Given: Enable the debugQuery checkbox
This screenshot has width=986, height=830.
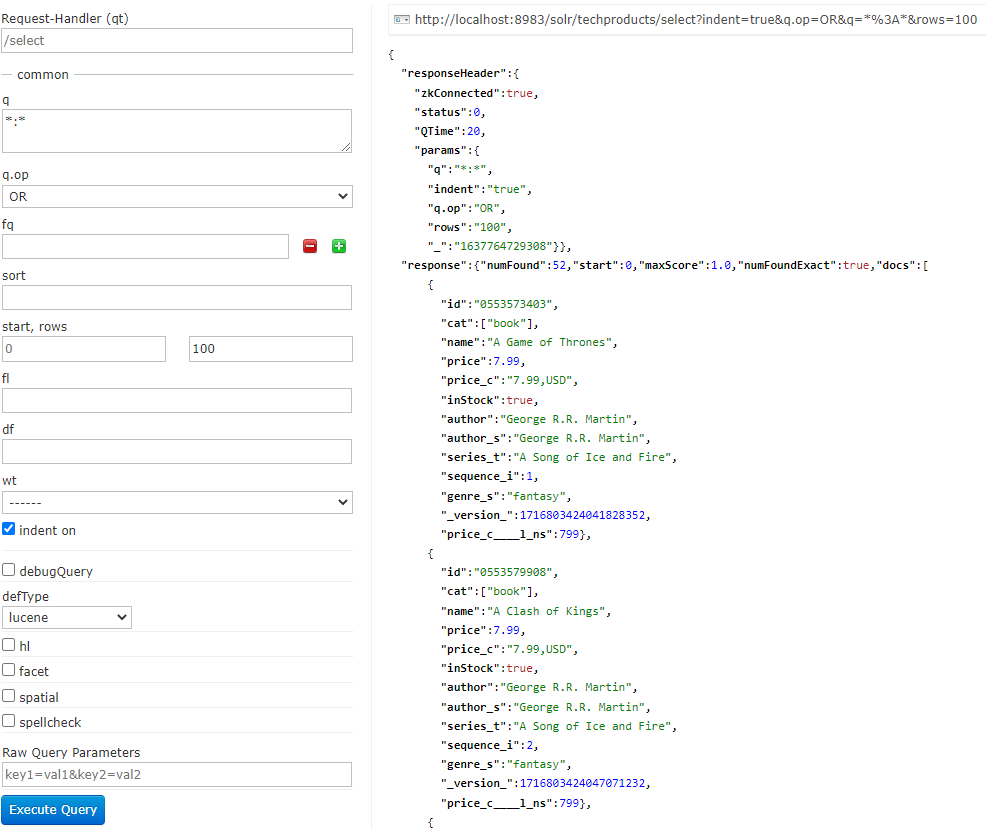Looking at the screenshot, I should click(x=9, y=570).
